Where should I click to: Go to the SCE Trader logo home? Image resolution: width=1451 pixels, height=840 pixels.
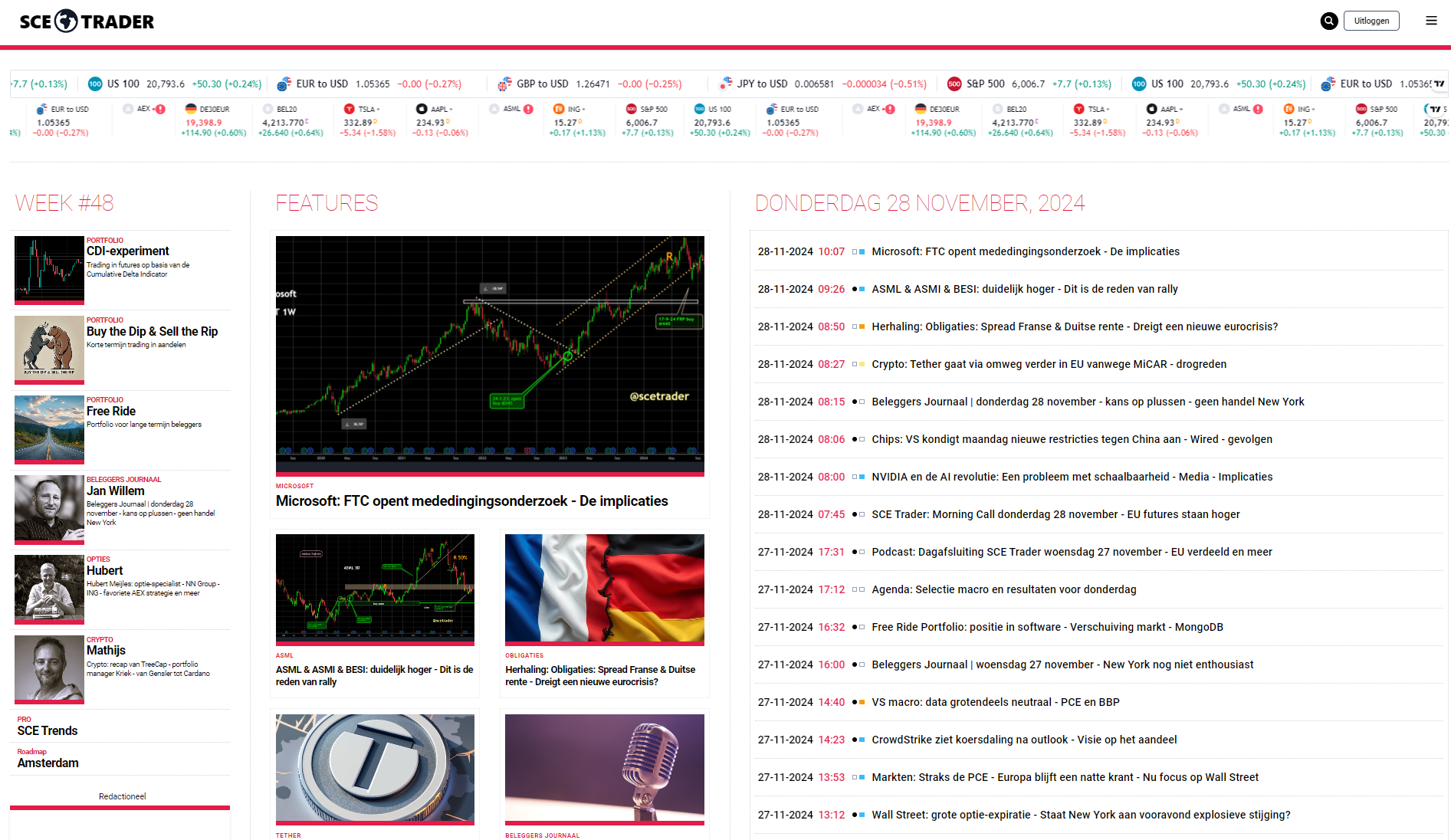87,21
